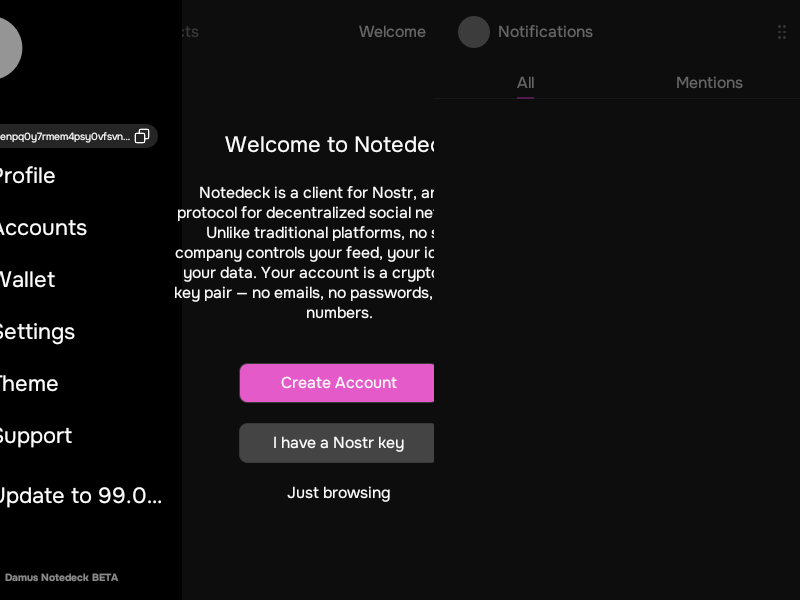Switch to the Mentions tab
The height and width of the screenshot is (600, 800).
tap(709, 83)
